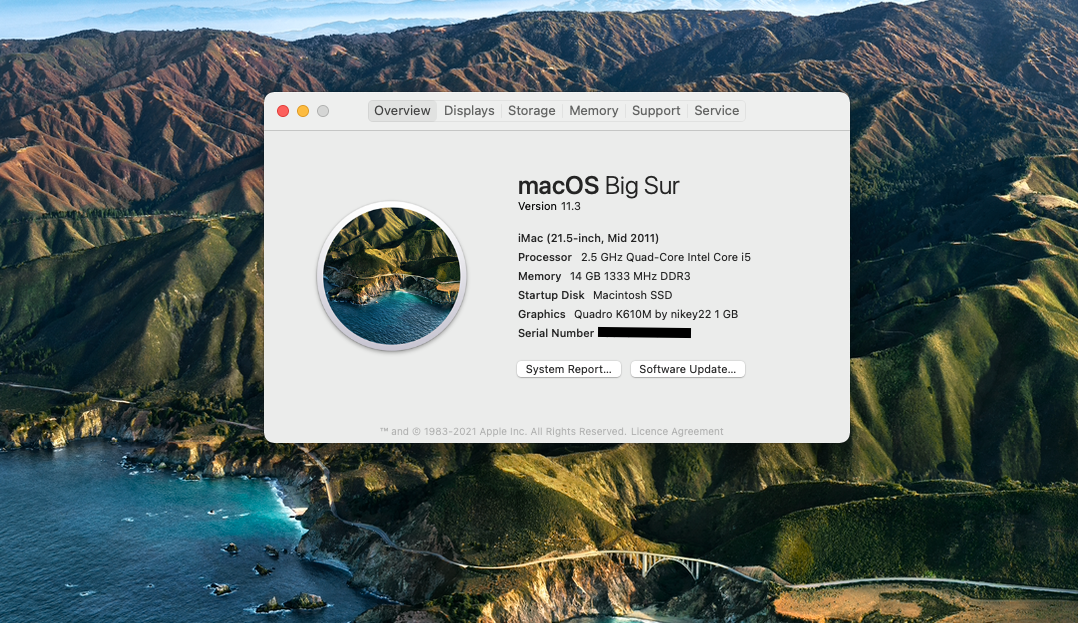Switch to the Overview tab
This screenshot has width=1078, height=623.
pos(402,111)
